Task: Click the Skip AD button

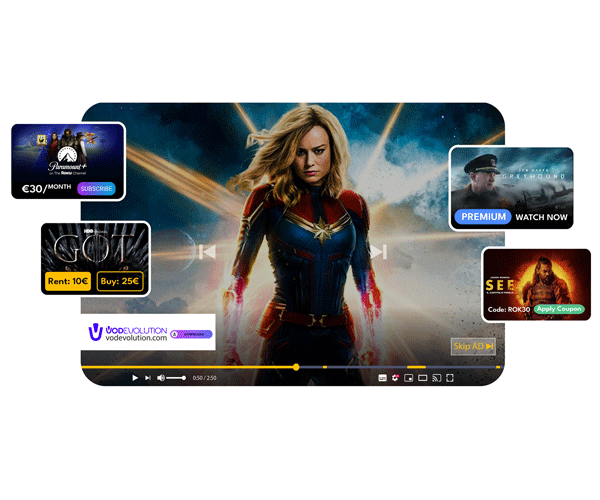Action: (x=473, y=346)
